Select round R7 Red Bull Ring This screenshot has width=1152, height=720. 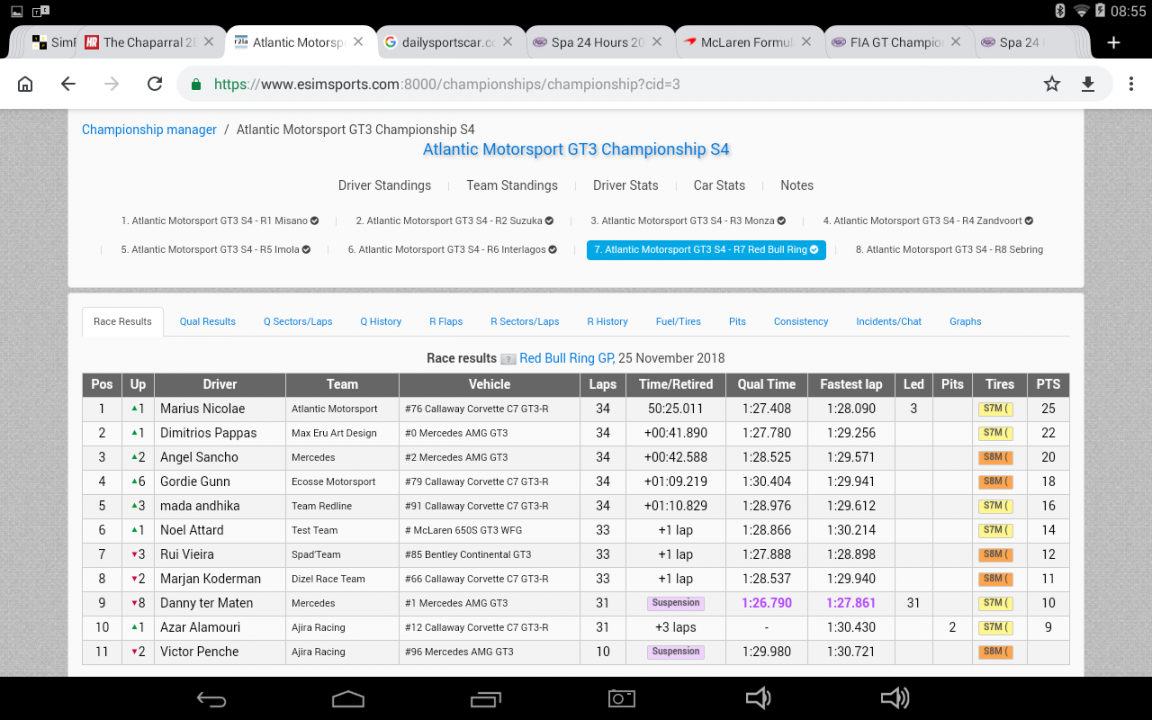click(x=706, y=250)
